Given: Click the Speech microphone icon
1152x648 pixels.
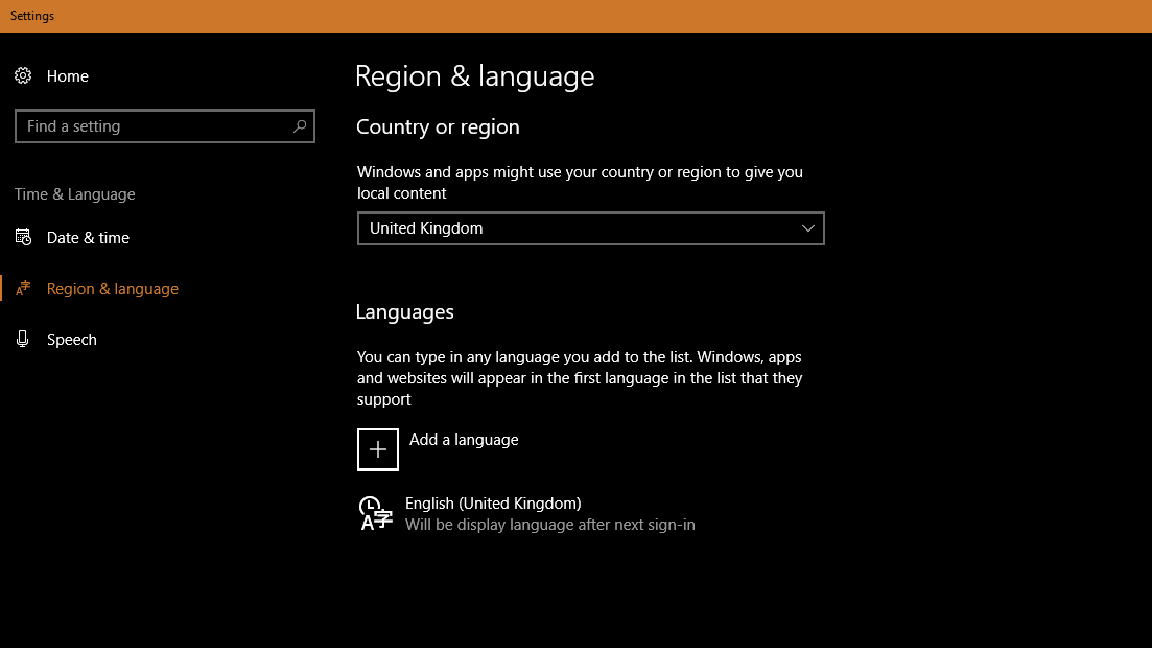Looking at the screenshot, I should [x=23, y=339].
